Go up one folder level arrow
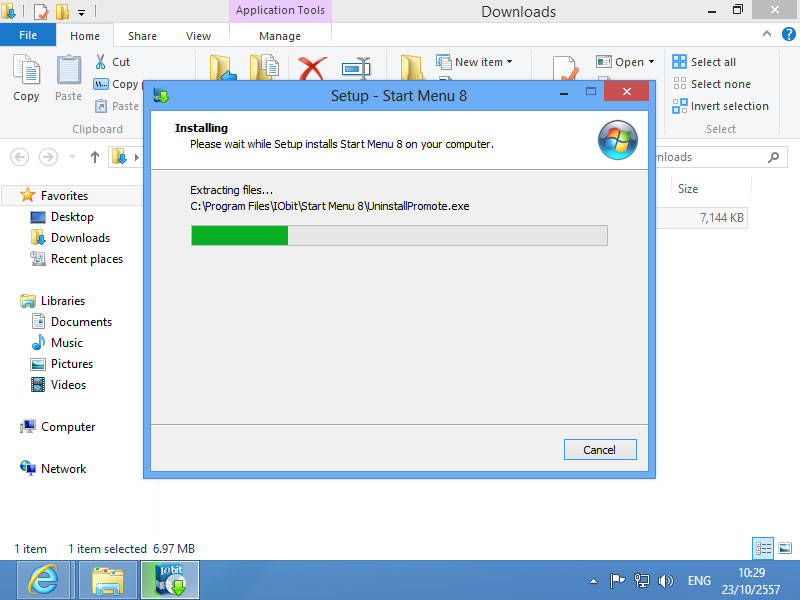The height and width of the screenshot is (600, 800). [x=94, y=157]
